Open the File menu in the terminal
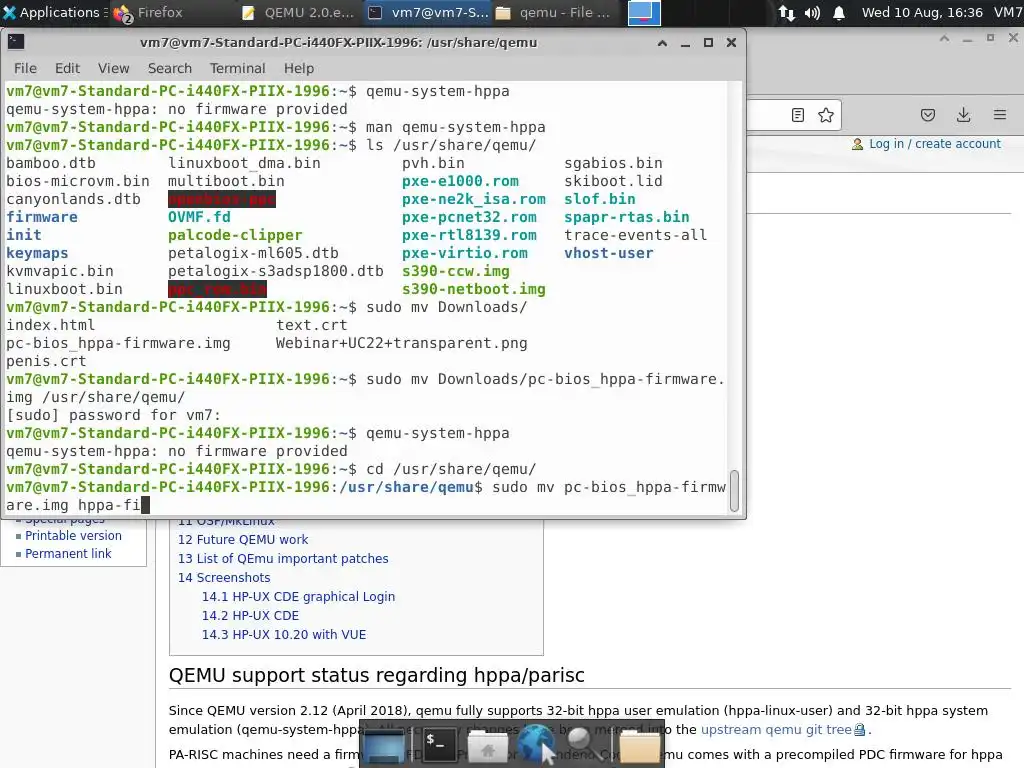Image resolution: width=1024 pixels, height=768 pixels. [x=25, y=69]
